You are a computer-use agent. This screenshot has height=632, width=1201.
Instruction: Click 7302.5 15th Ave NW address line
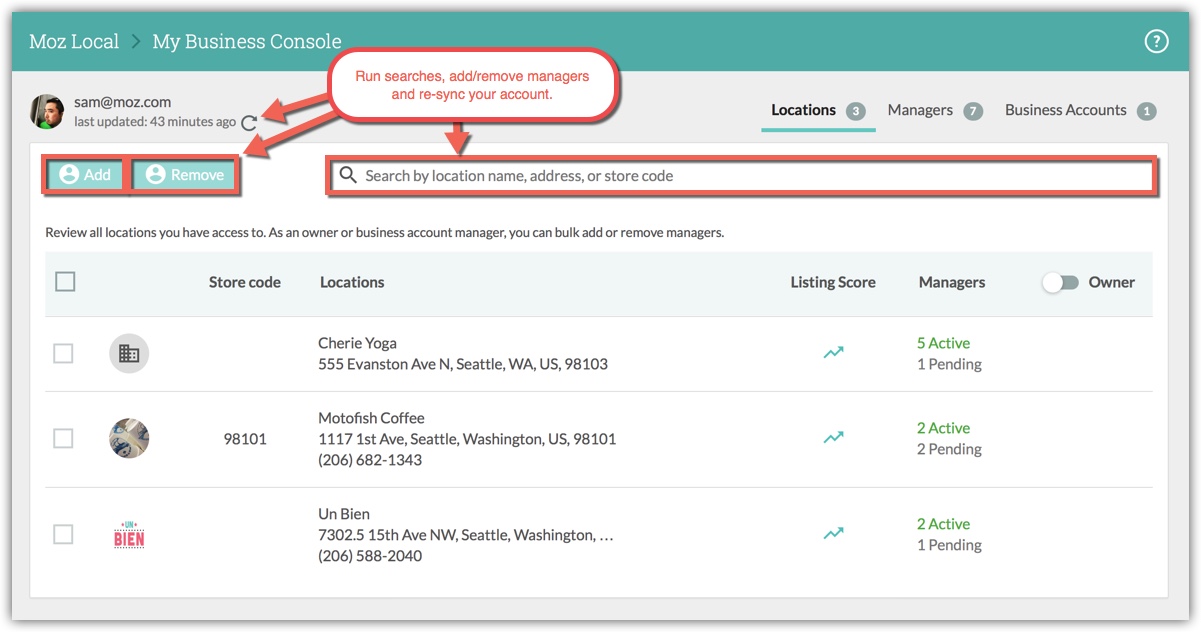click(466, 535)
